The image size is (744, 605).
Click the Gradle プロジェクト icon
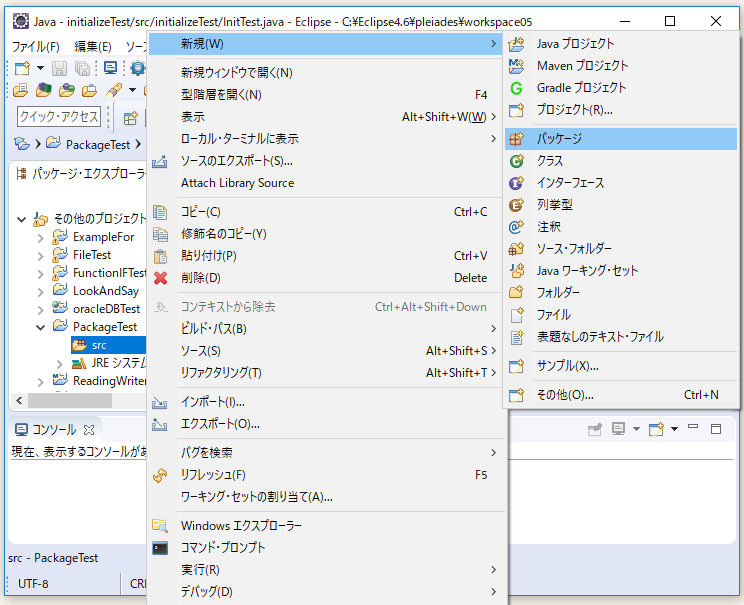(516, 88)
